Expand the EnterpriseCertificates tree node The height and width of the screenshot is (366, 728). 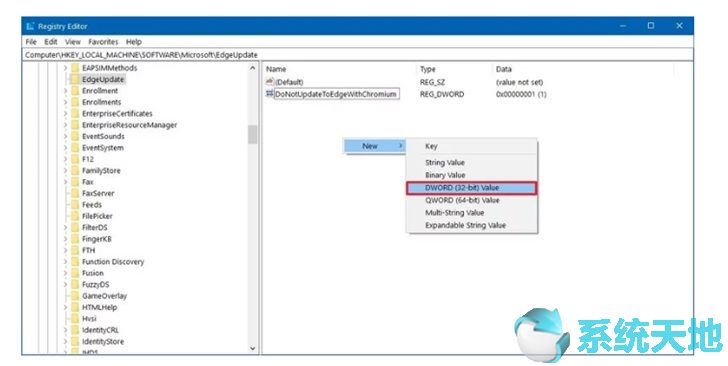pos(65,114)
